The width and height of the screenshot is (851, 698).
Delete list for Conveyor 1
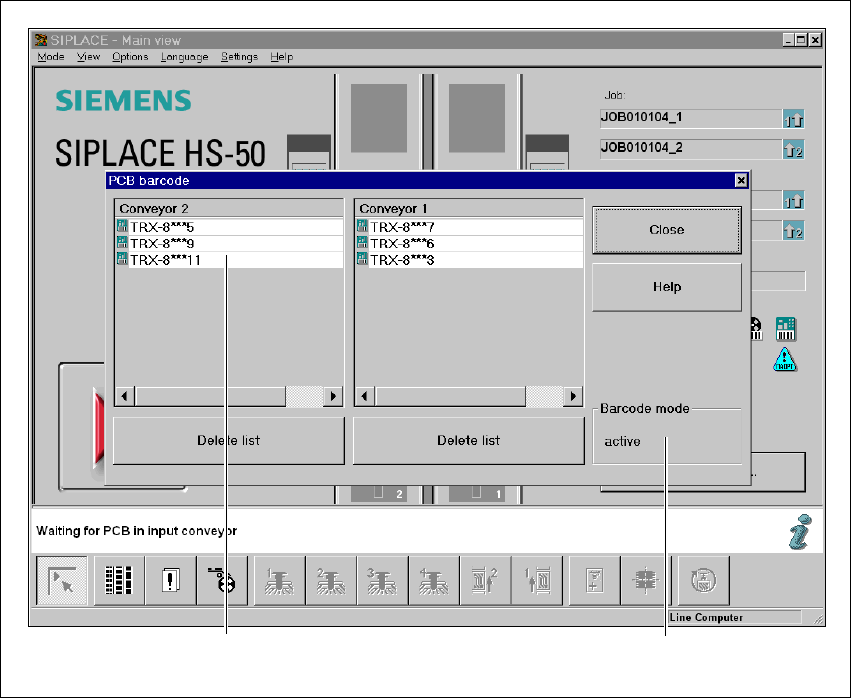tap(468, 441)
